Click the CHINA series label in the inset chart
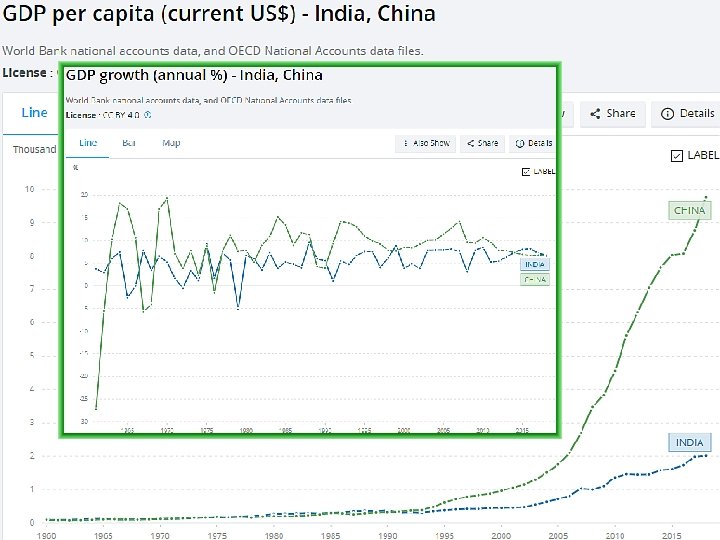Screen dimensions: 720x540 [536, 279]
